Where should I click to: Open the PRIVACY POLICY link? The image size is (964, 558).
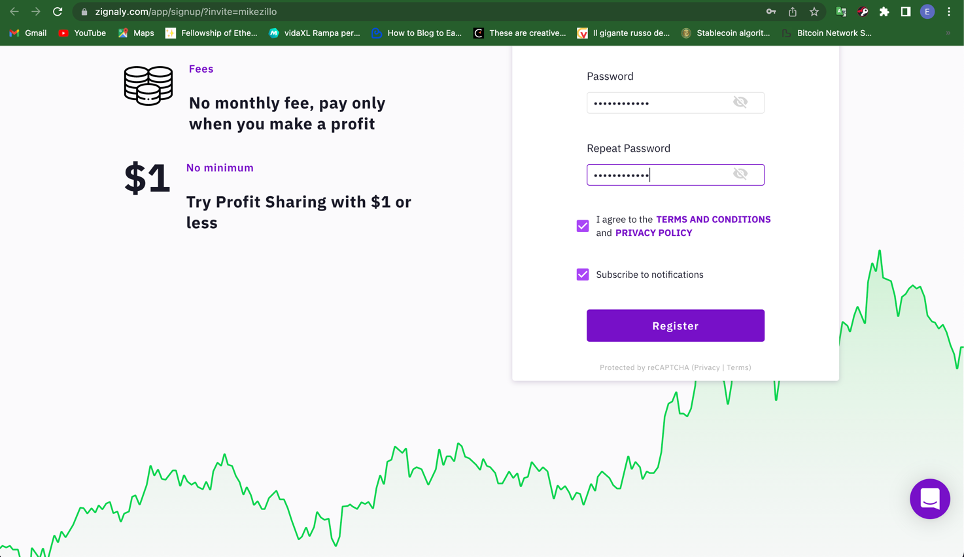pyautogui.click(x=654, y=233)
